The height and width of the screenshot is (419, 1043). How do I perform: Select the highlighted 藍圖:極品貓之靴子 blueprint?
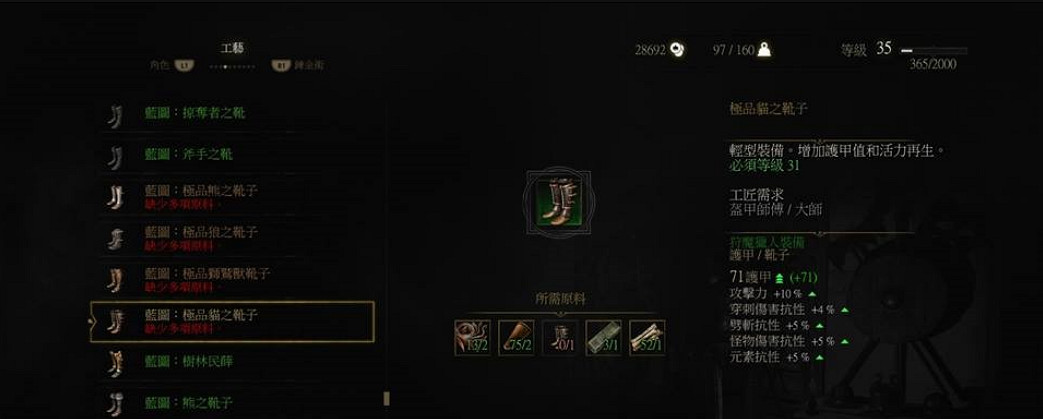tap(233, 321)
